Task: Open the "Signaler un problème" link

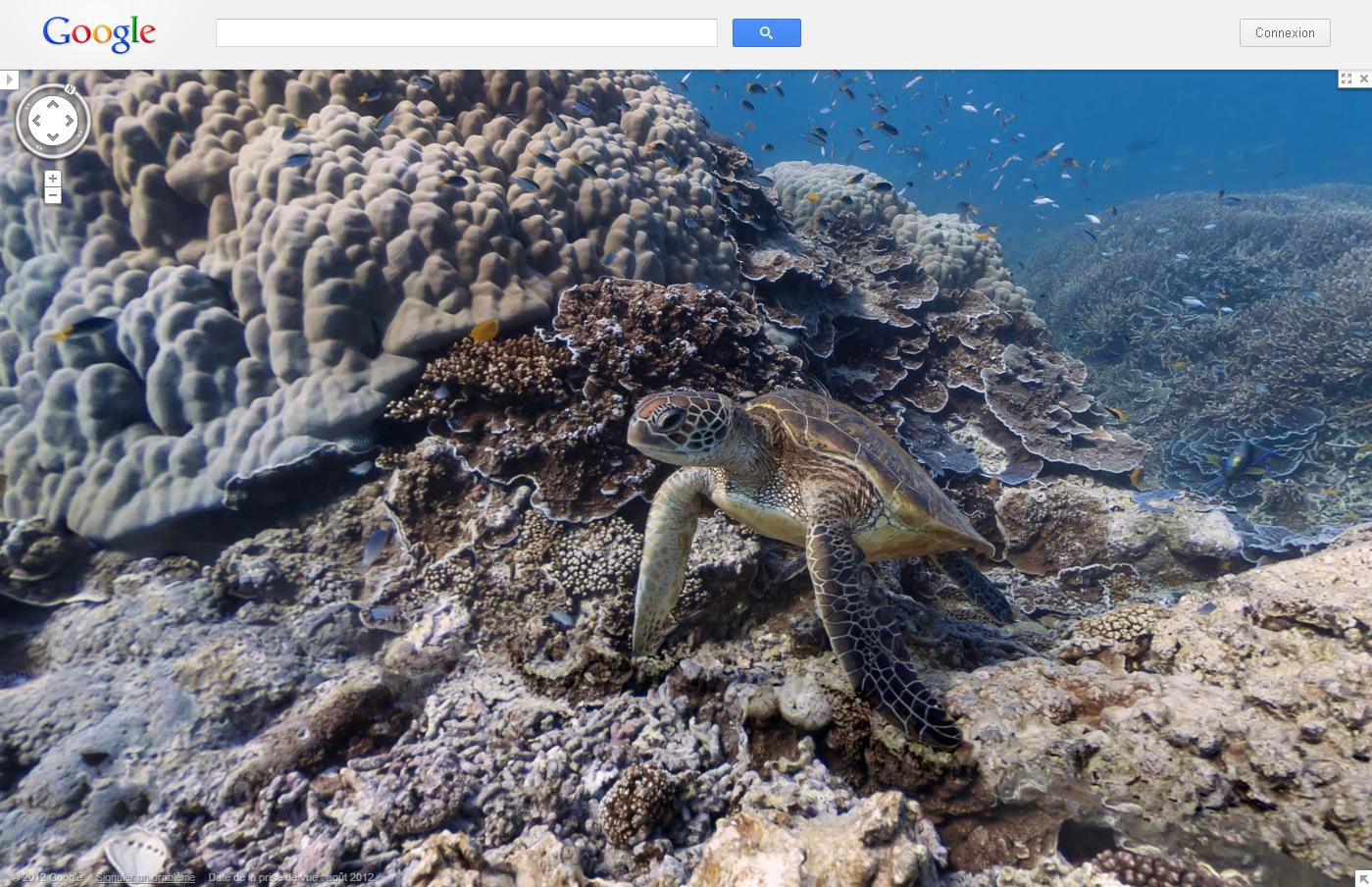Action: pos(145,877)
